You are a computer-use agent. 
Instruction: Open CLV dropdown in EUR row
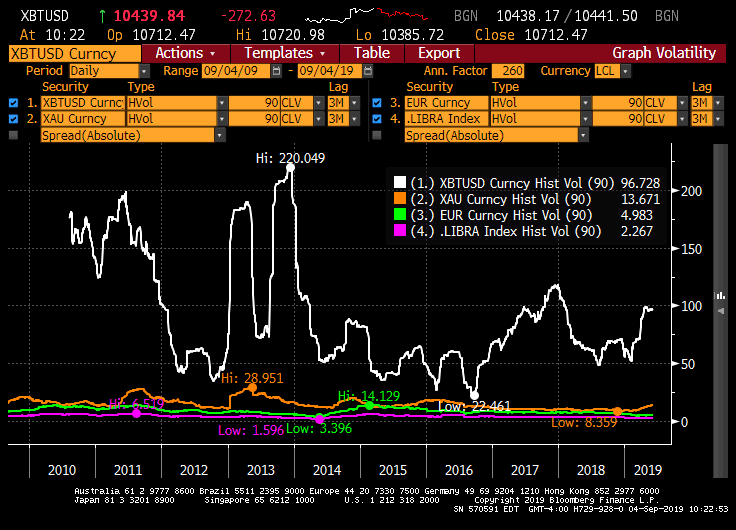683,103
